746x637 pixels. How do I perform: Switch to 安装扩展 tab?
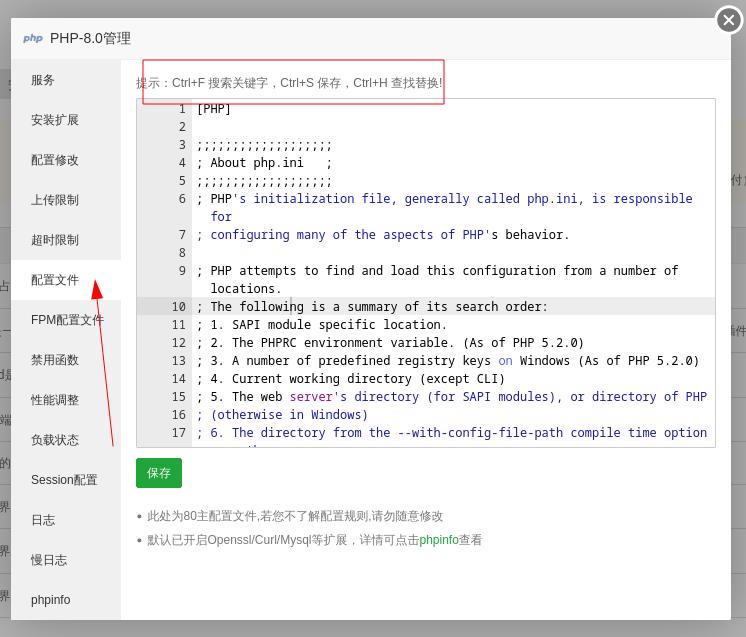pyautogui.click(x=54, y=120)
